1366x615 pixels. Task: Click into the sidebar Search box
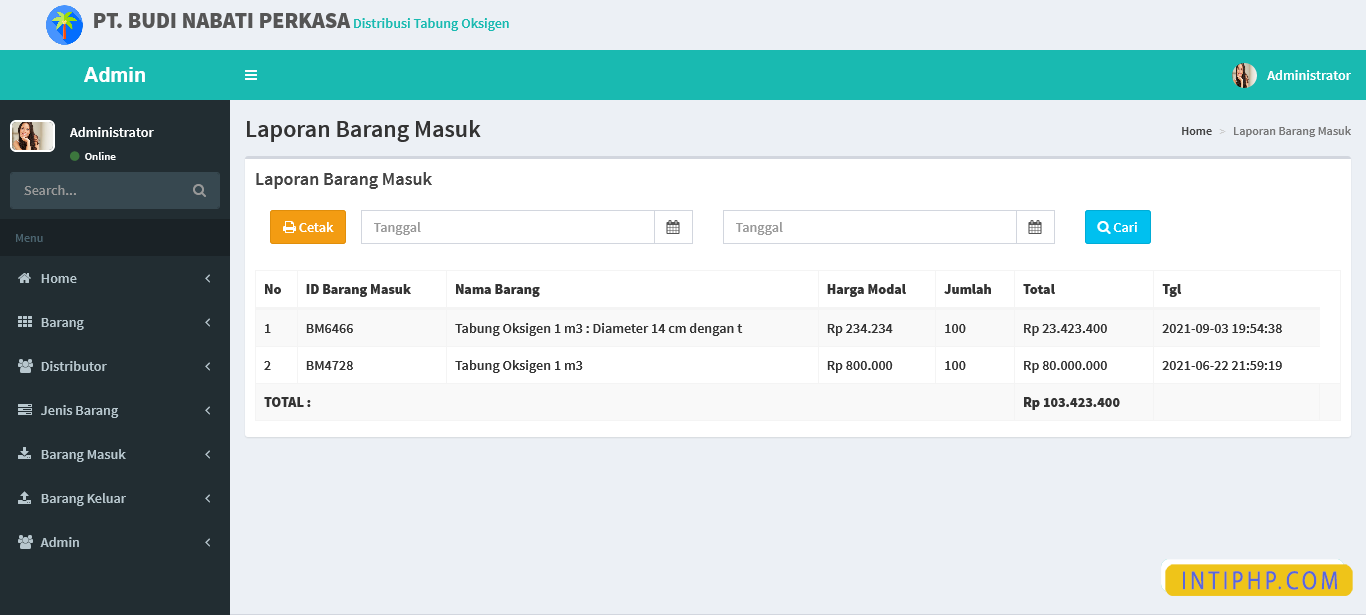coord(100,191)
